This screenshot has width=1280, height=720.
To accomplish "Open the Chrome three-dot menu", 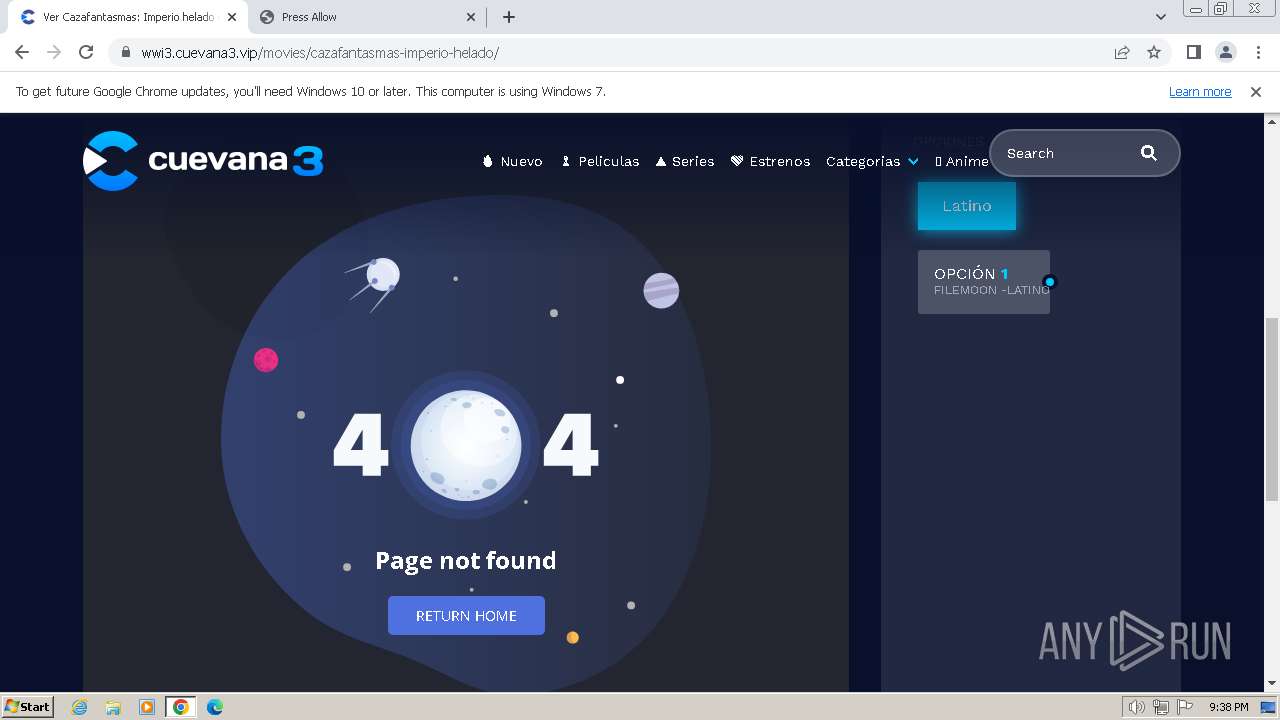I will [1258, 53].
